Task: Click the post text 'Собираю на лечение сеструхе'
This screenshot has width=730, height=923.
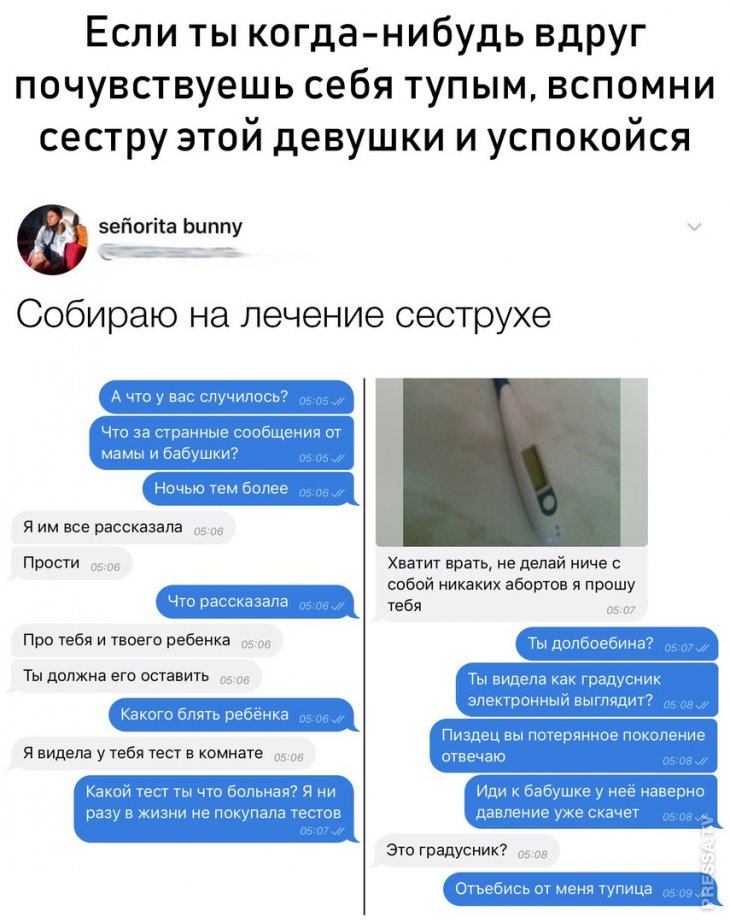Action: click(x=283, y=316)
